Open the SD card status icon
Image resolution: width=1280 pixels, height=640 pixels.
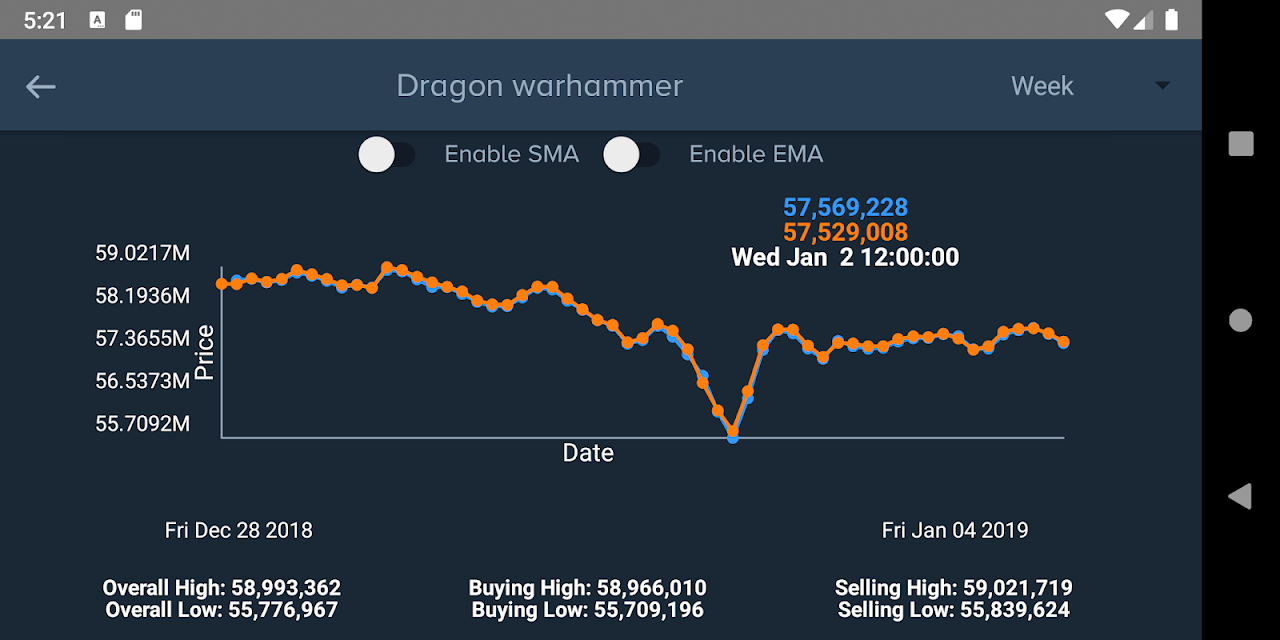134,20
